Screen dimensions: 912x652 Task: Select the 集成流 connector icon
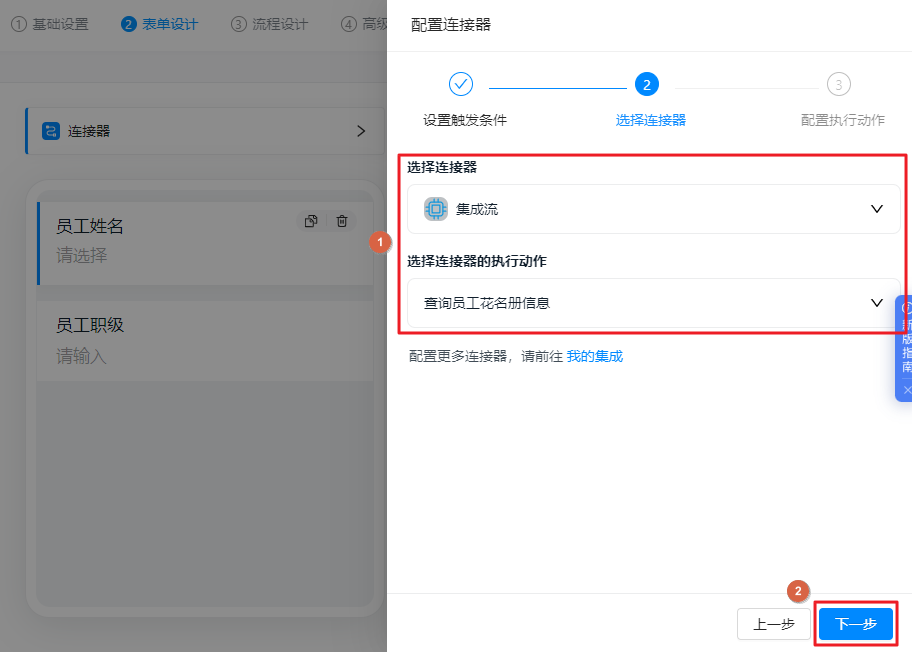[434, 209]
